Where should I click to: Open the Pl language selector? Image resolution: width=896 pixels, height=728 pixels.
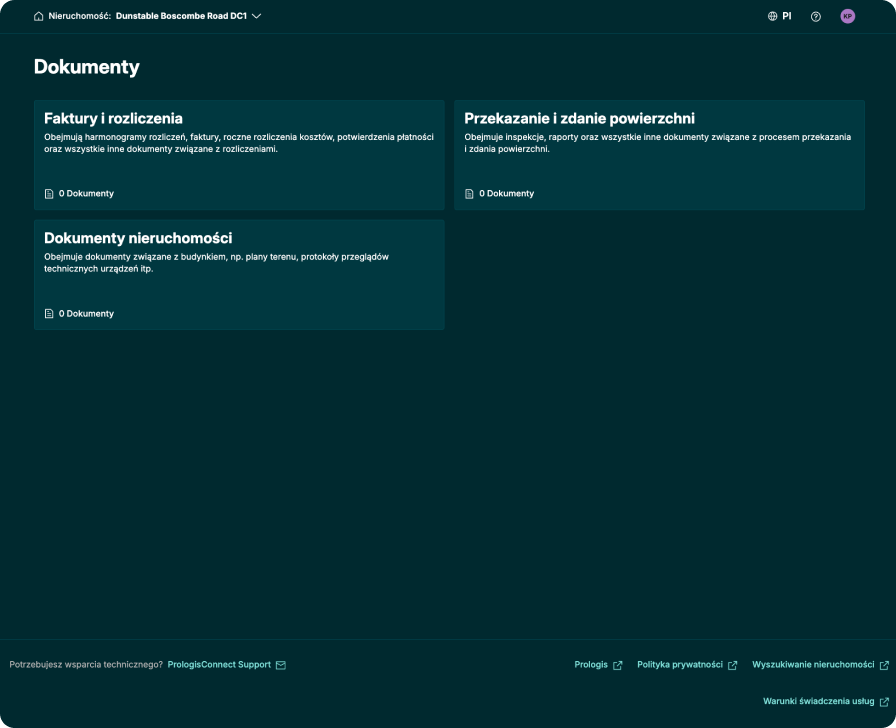click(780, 16)
